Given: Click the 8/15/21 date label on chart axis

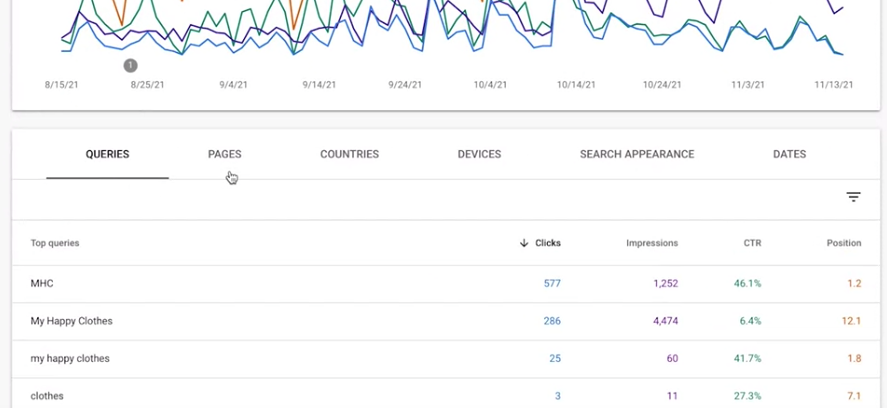Looking at the screenshot, I should pos(62,85).
